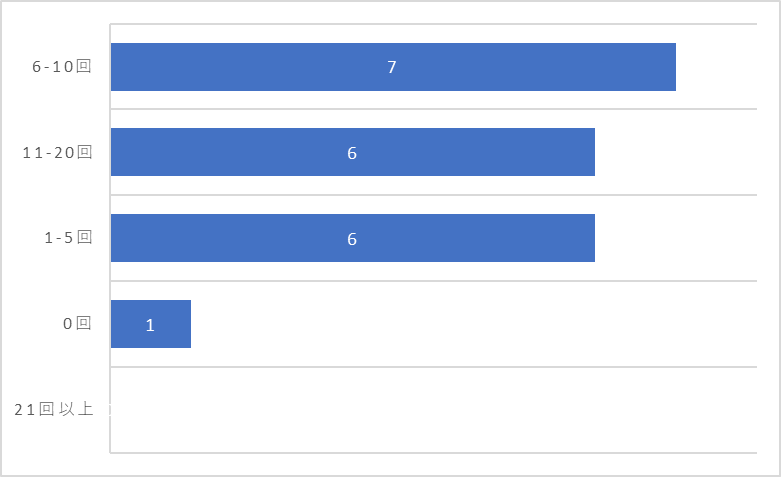The height and width of the screenshot is (477, 781).
Task: Click empty plot area in 21回以上 row
Action: point(433,410)
